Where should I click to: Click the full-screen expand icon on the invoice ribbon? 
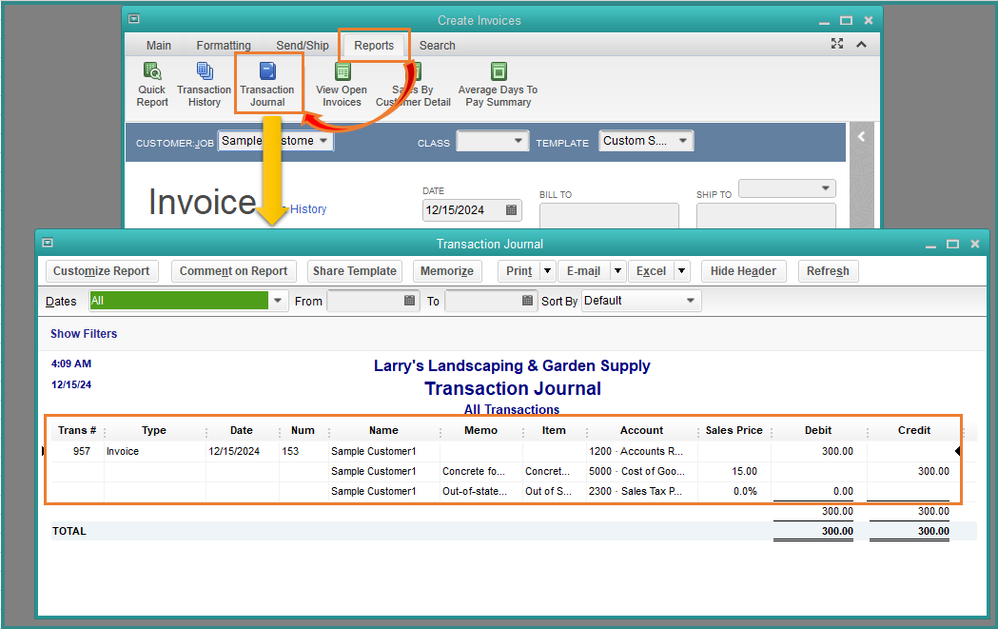pos(837,44)
